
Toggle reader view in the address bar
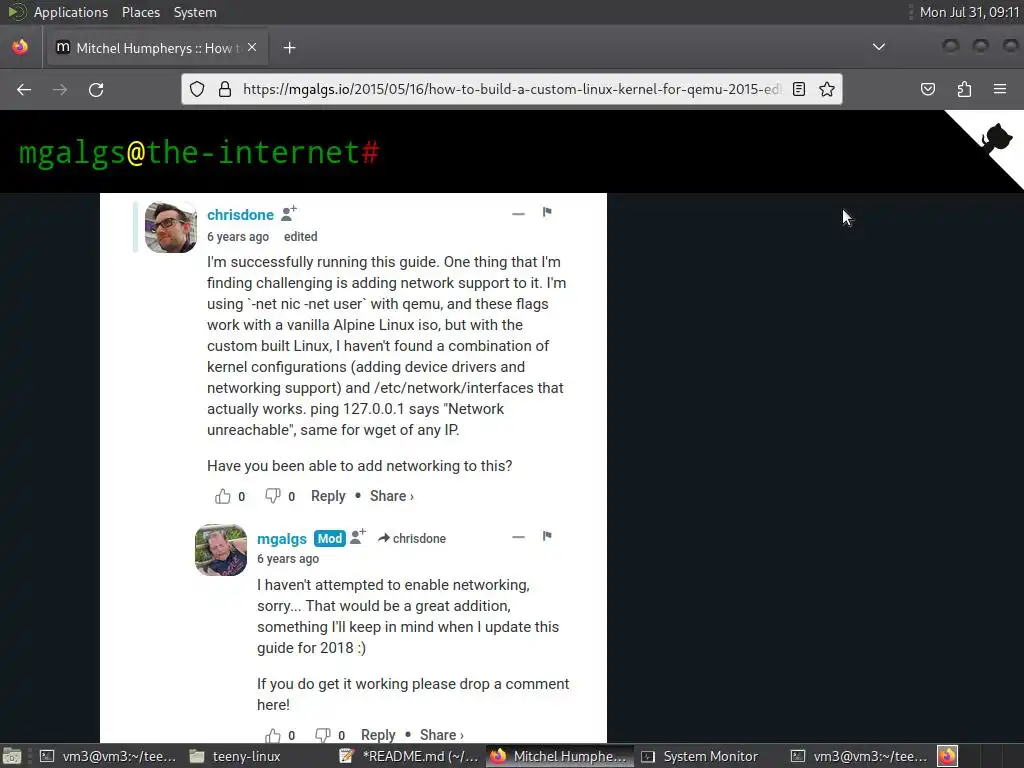[x=799, y=89]
